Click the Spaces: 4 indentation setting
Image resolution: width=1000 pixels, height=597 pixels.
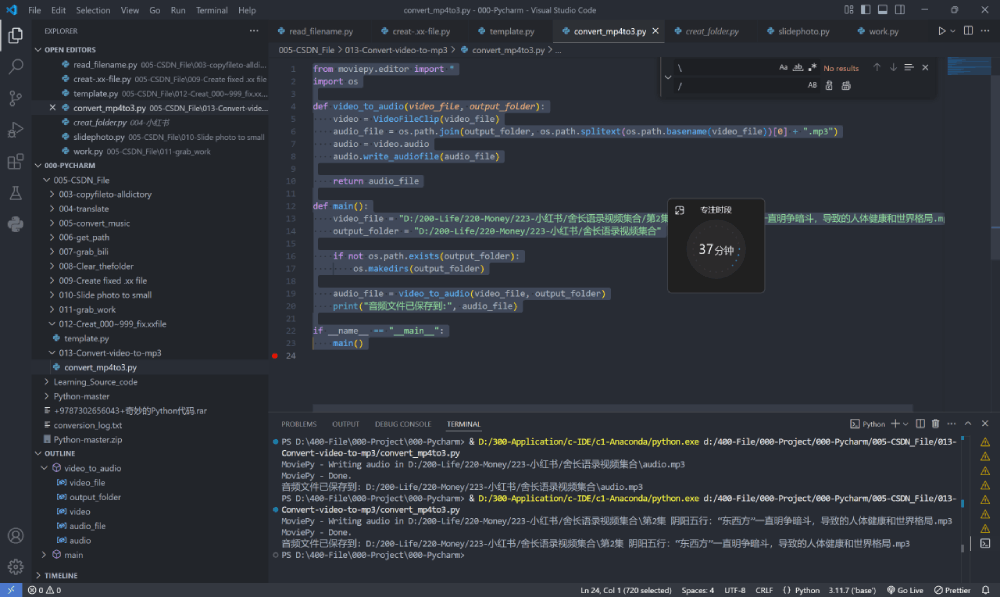point(698,590)
